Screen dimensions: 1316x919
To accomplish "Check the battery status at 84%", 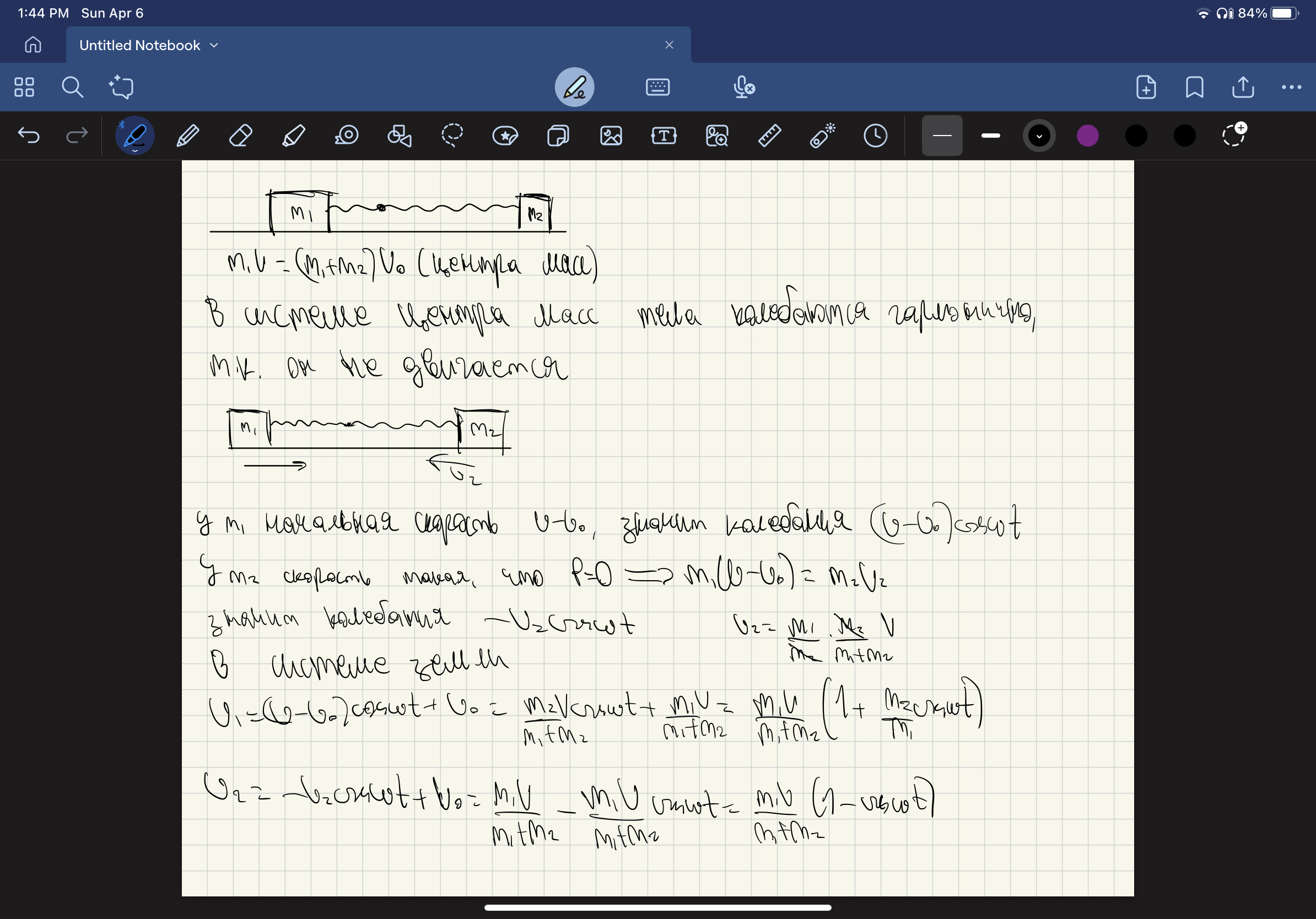I will [x=1269, y=13].
